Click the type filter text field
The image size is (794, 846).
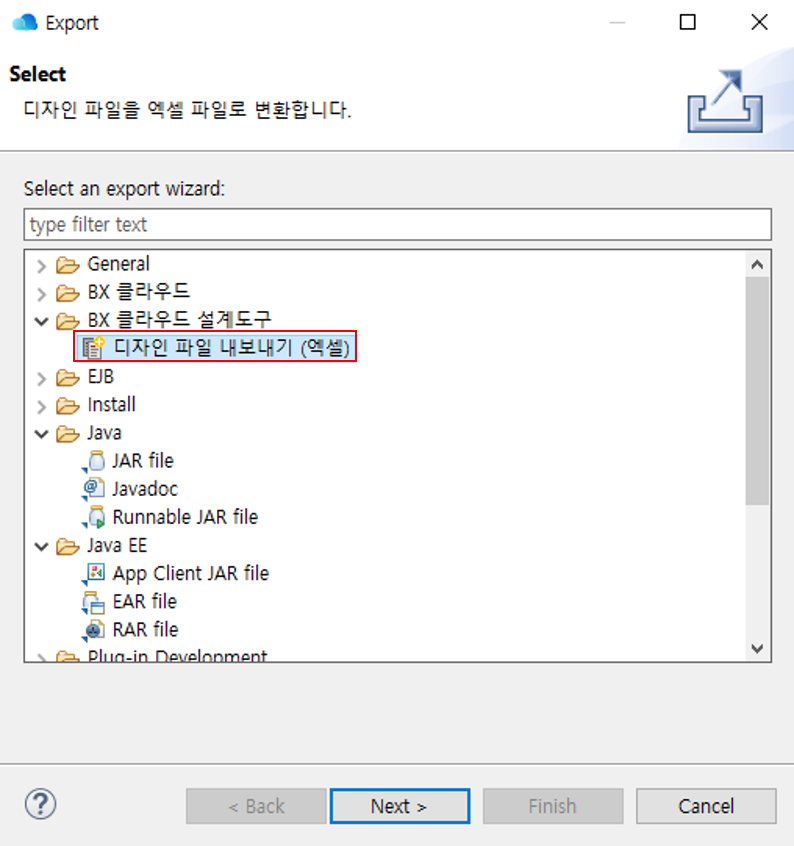397,224
